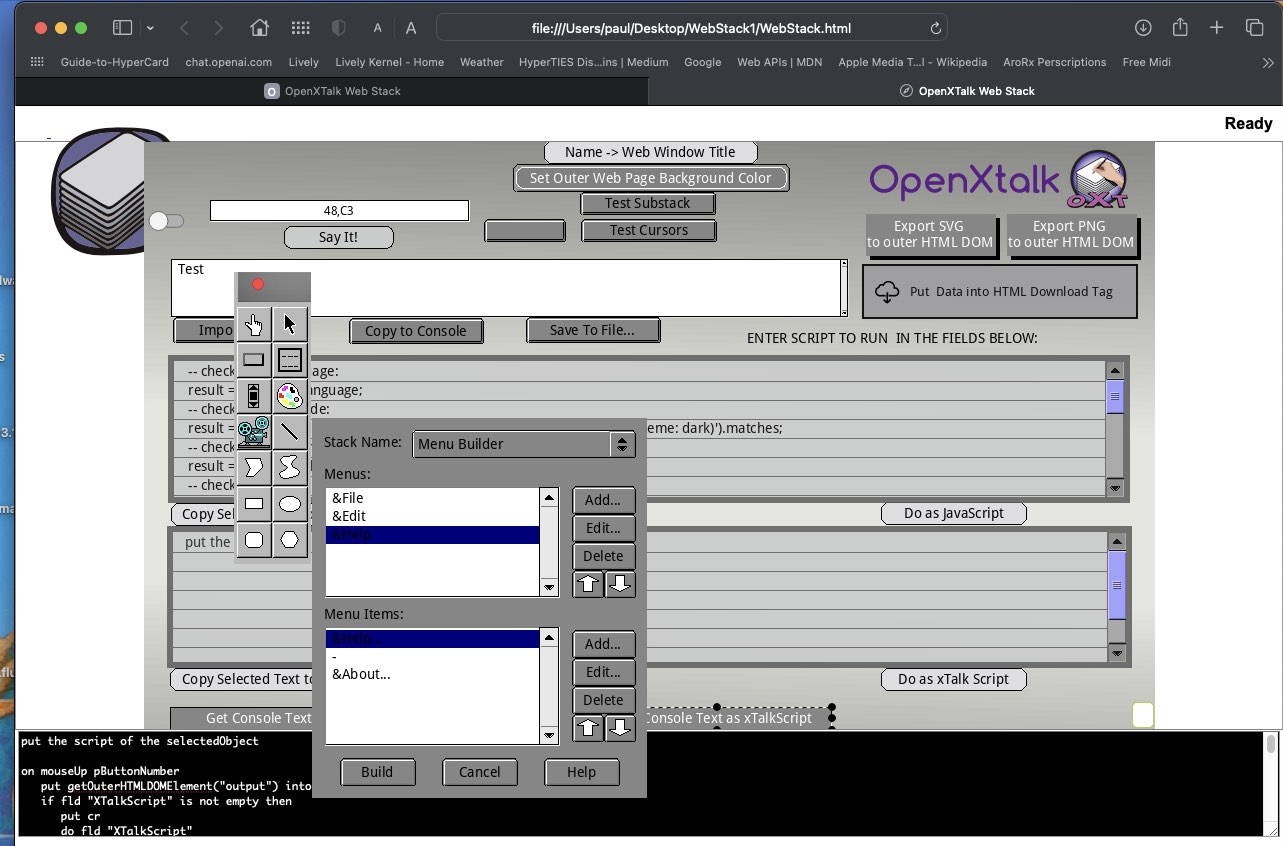1283x846 pixels.
Task: Choose the Field tool with dashed lines
Action: [290, 360]
